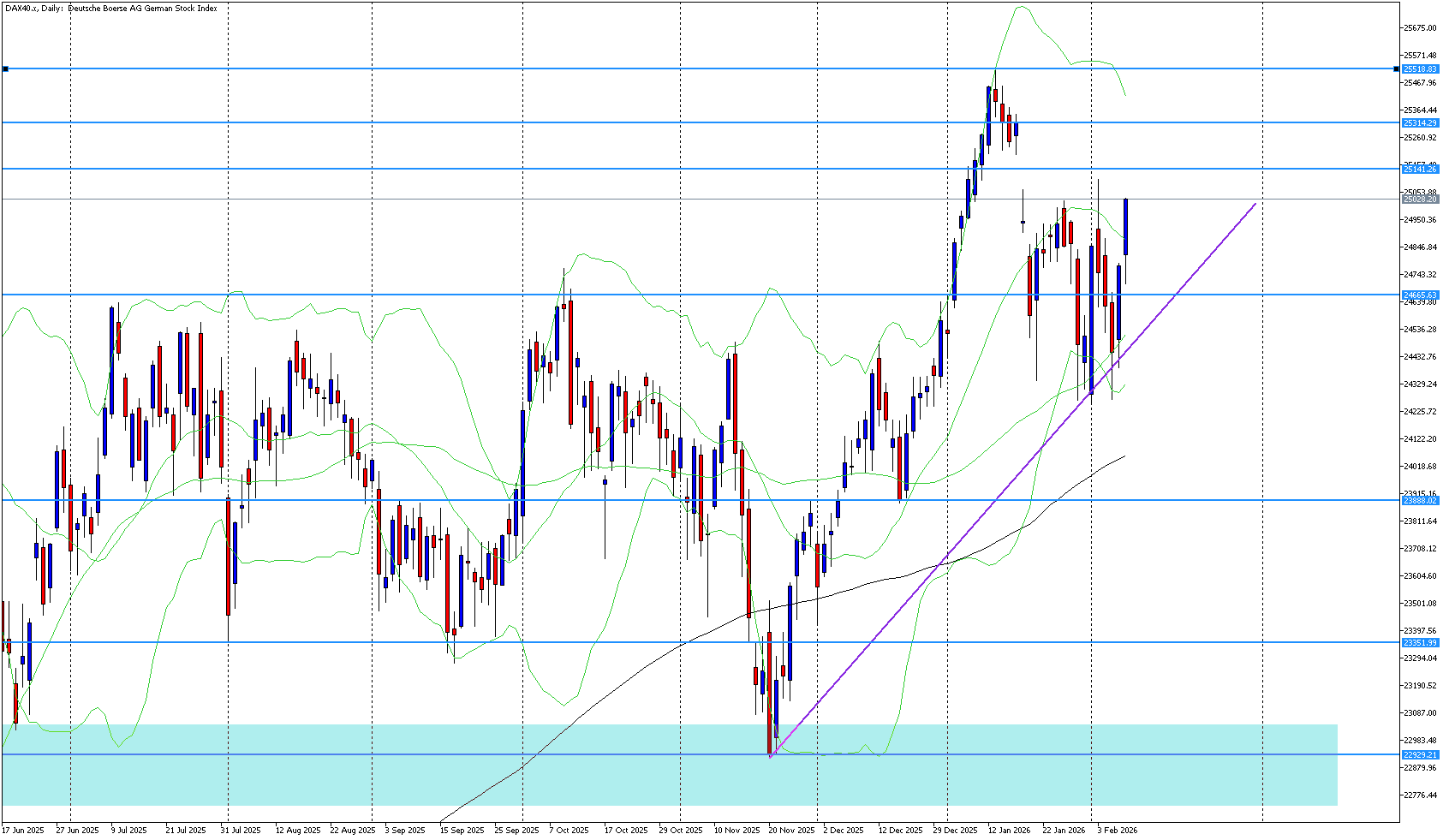
Task: Click the 22983.48 price axis label
Action: pyautogui.click(x=1421, y=741)
